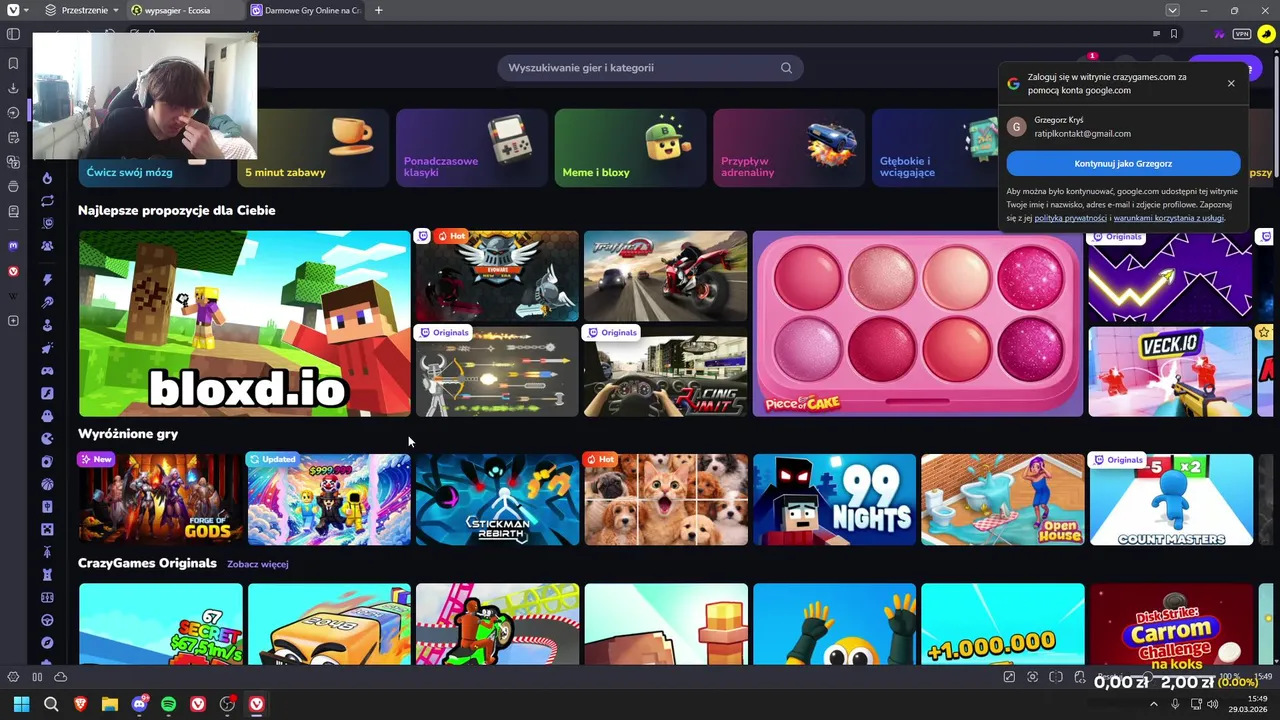Open the 5 minut zabawy category
The width and height of the screenshot is (1280, 720).
click(313, 148)
